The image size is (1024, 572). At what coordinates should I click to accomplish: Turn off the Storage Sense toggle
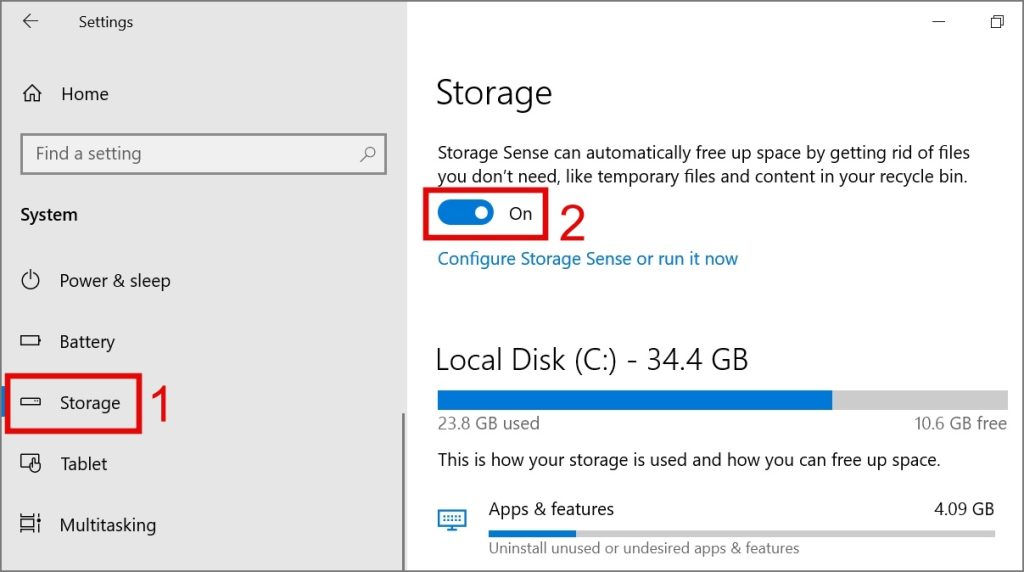(x=466, y=213)
